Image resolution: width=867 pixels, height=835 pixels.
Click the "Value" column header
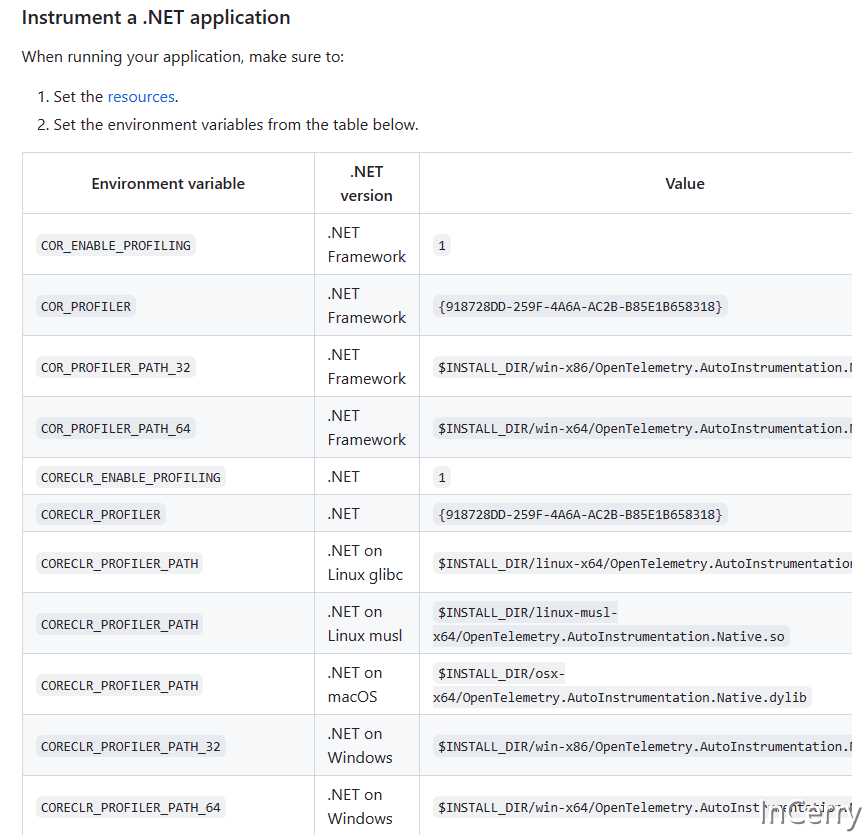point(684,184)
